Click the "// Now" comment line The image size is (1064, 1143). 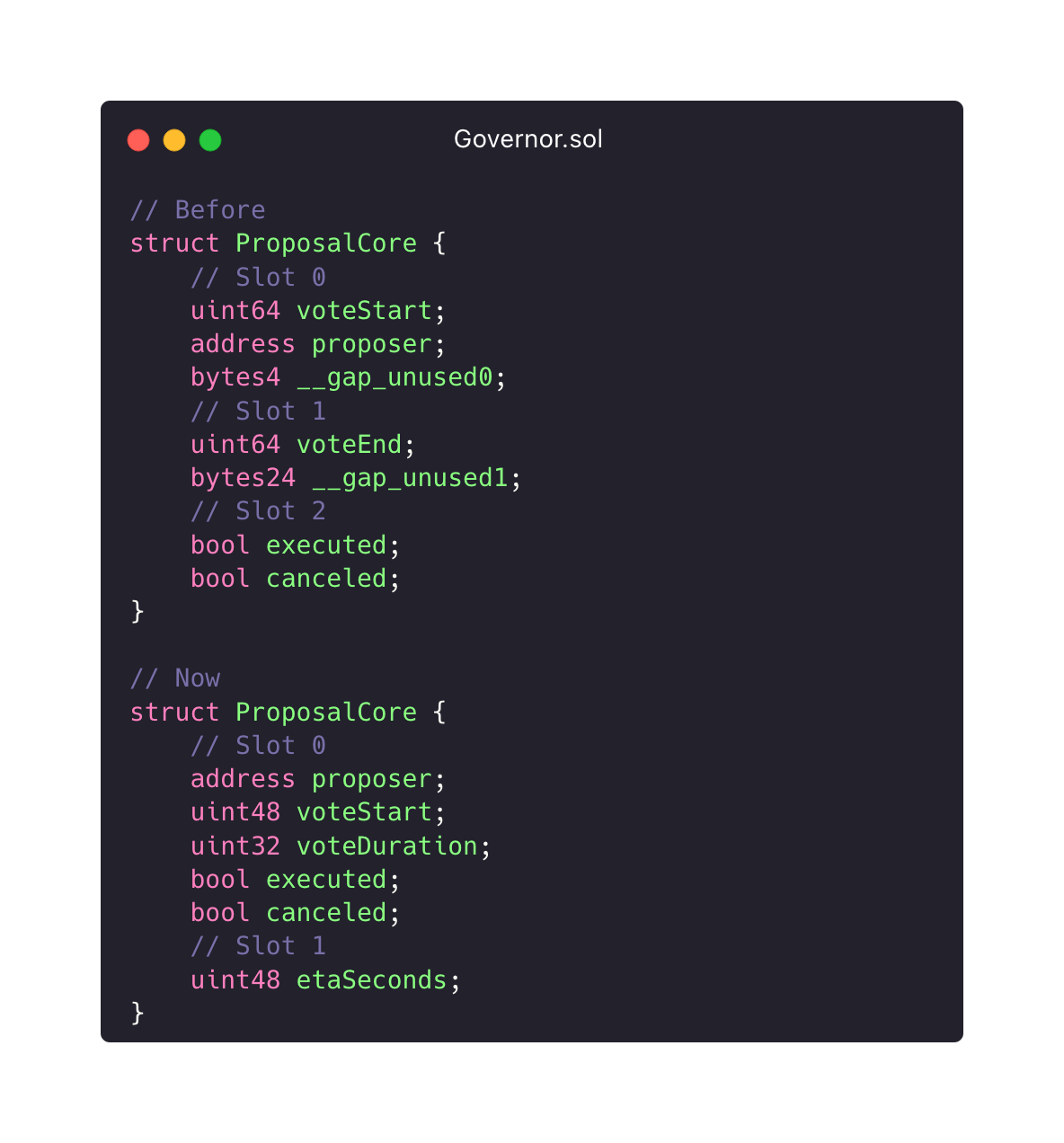pos(175,678)
